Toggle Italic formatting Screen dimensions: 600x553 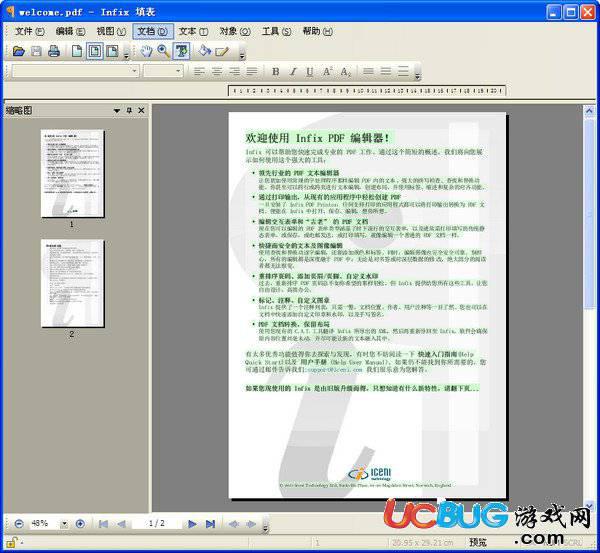293,71
